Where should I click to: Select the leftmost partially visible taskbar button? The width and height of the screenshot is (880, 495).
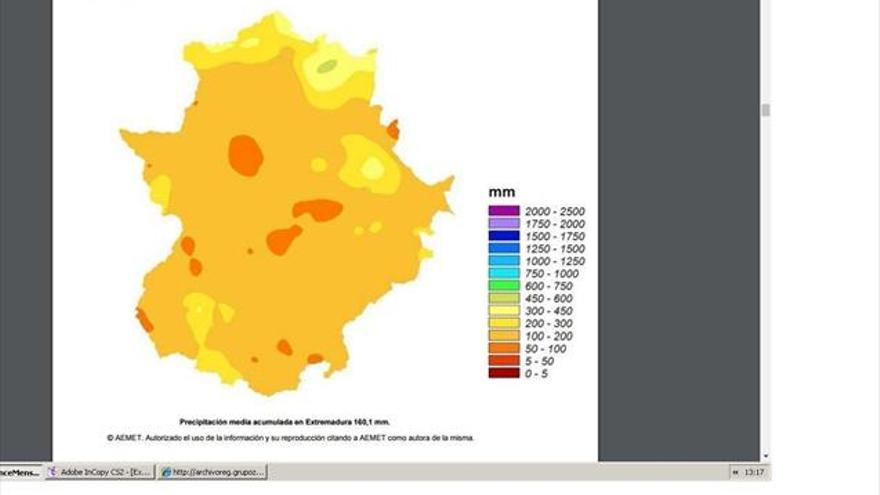click(x=20, y=472)
